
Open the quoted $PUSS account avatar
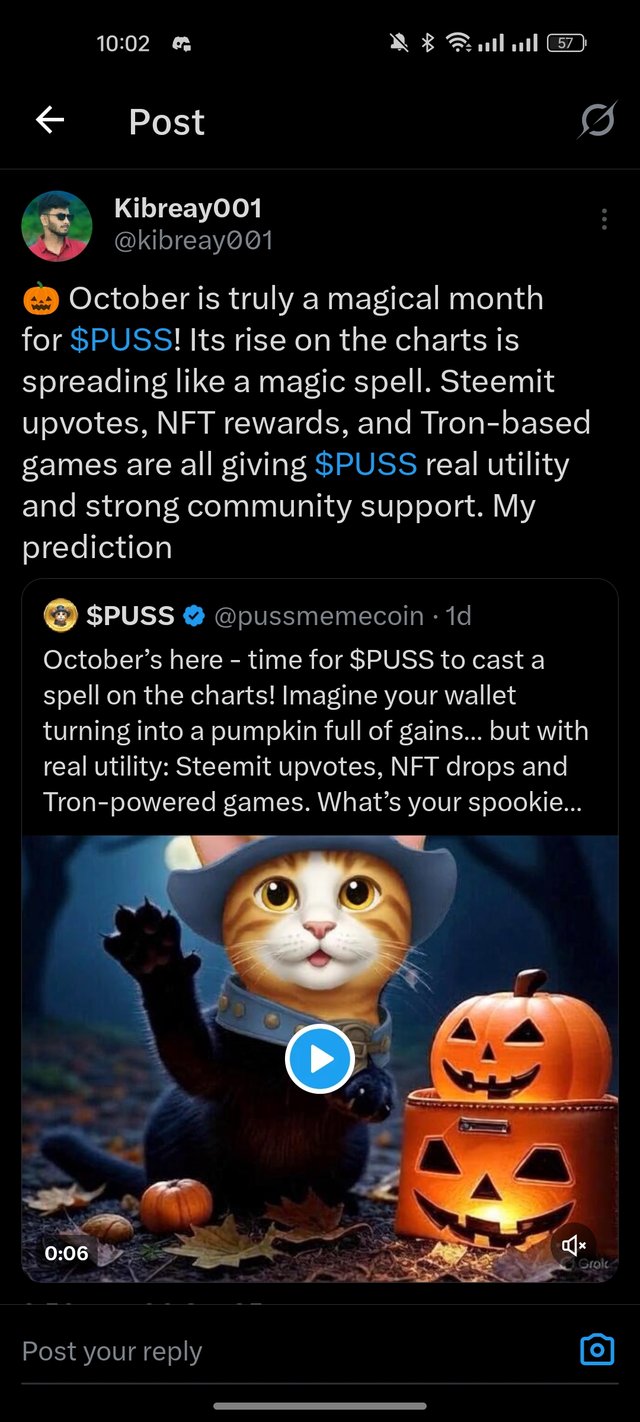[x=61, y=616]
